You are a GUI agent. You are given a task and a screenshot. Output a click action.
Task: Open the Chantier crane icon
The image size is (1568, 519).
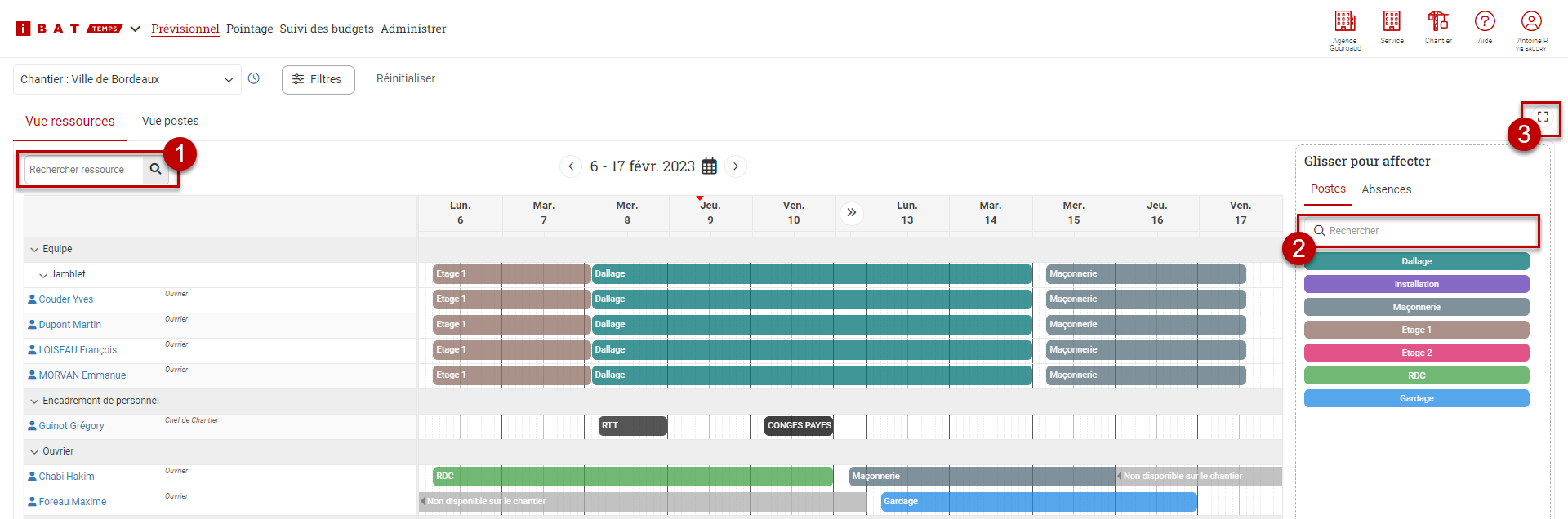tap(1438, 22)
